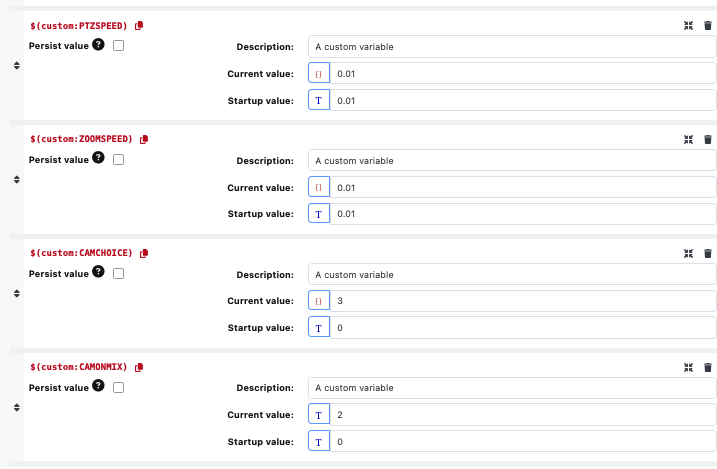Toggle expression mode for PTZSPEED current value
The height and width of the screenshot is (469, 717).
pos(319,74)
